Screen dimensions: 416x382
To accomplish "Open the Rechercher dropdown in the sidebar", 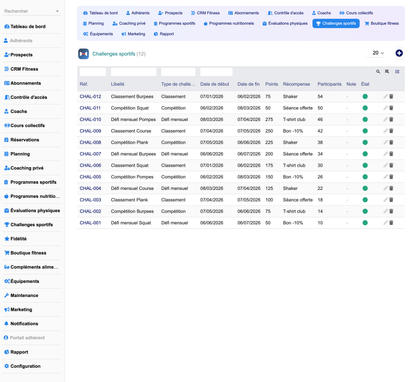I will coord(32,11).
